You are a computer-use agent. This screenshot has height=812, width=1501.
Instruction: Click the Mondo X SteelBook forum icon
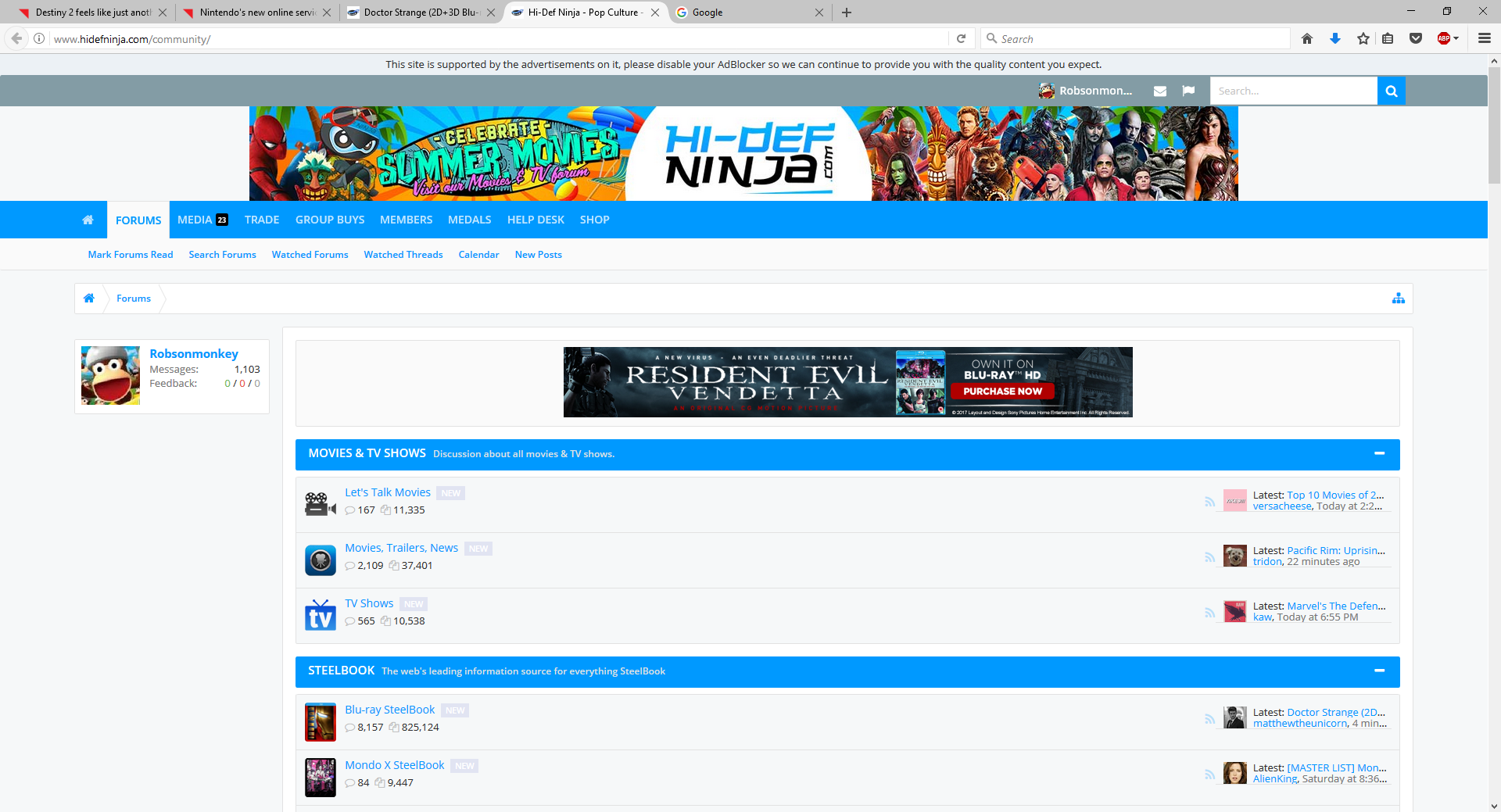320,778
